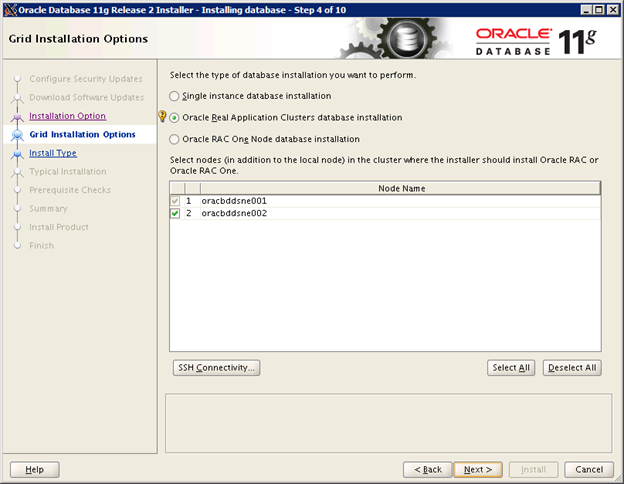Image resolution: width=624 pixels, height=484 pixels.
Task: Toggle checkbox for node oracbddsne002
Action: click(x=175, y=213)
